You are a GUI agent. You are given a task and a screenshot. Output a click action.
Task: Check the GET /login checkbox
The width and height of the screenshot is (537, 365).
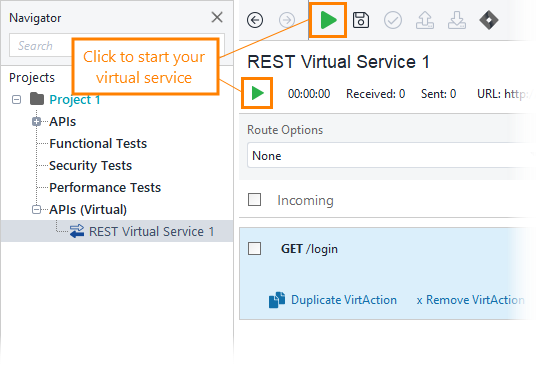click(254, 249)
